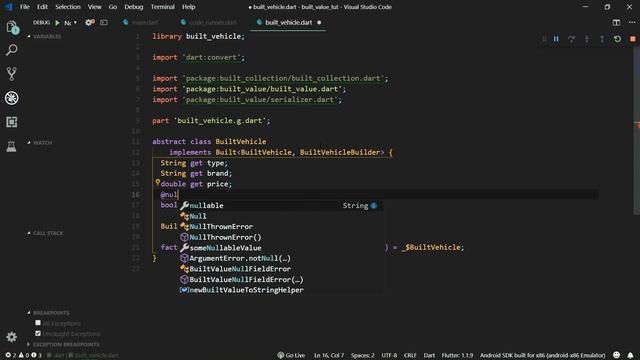Select the built_vehicle.dart tab
The height and width of the screenshot is (360, 640).
pos(288,22)
